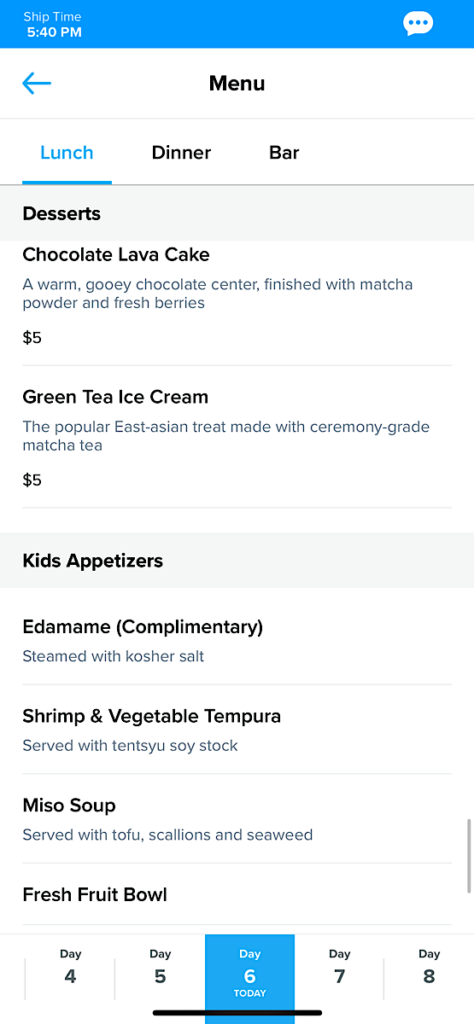Click the Desserts section header

coord(237,214)
